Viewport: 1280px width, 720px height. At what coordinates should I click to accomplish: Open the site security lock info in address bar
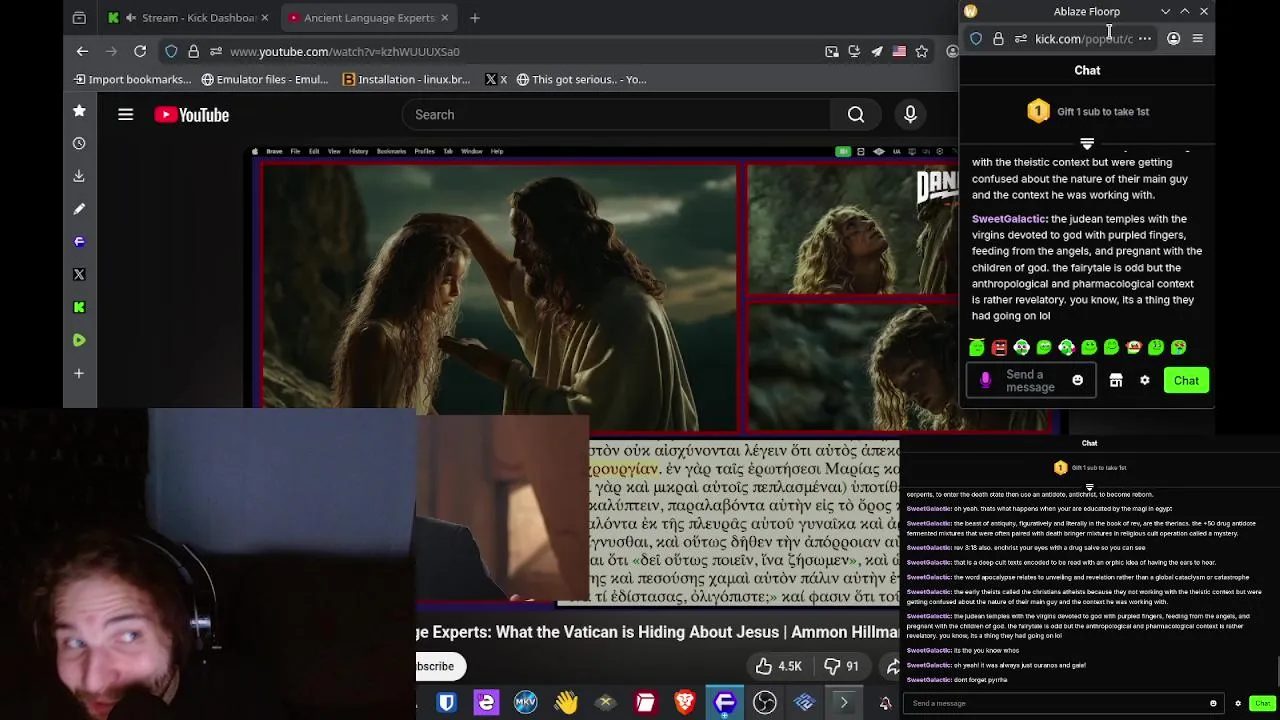pyautogui.click(x=193, y=51)
